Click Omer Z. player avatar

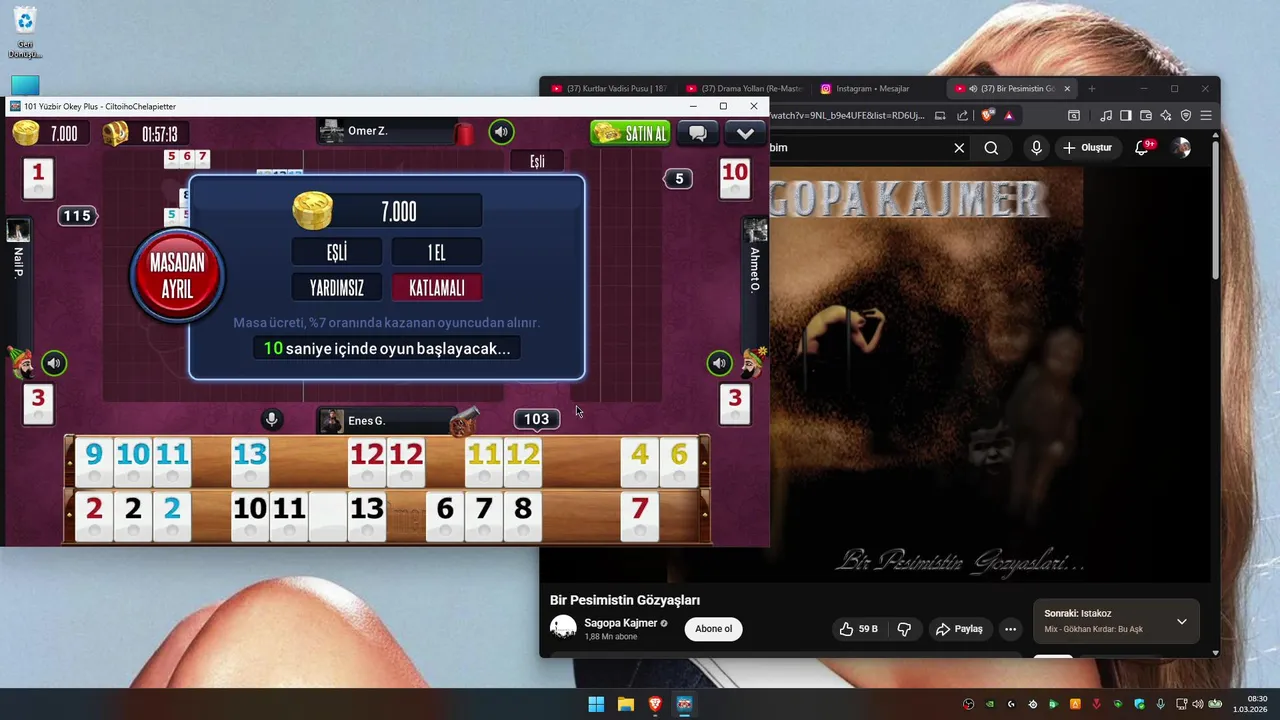(x=332, y=131)
